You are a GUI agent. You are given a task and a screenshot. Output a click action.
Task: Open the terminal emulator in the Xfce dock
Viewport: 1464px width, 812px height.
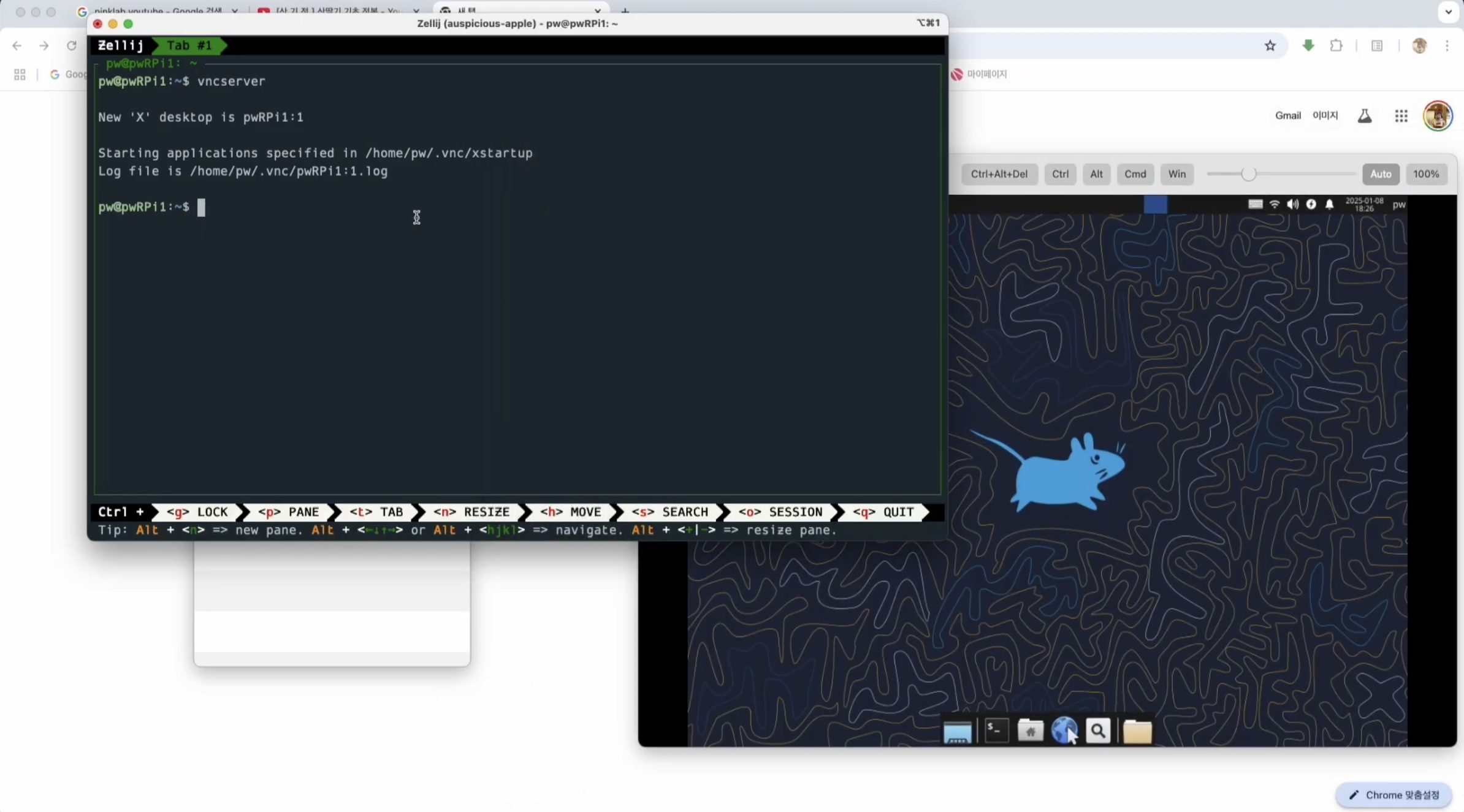click(996, 730)
